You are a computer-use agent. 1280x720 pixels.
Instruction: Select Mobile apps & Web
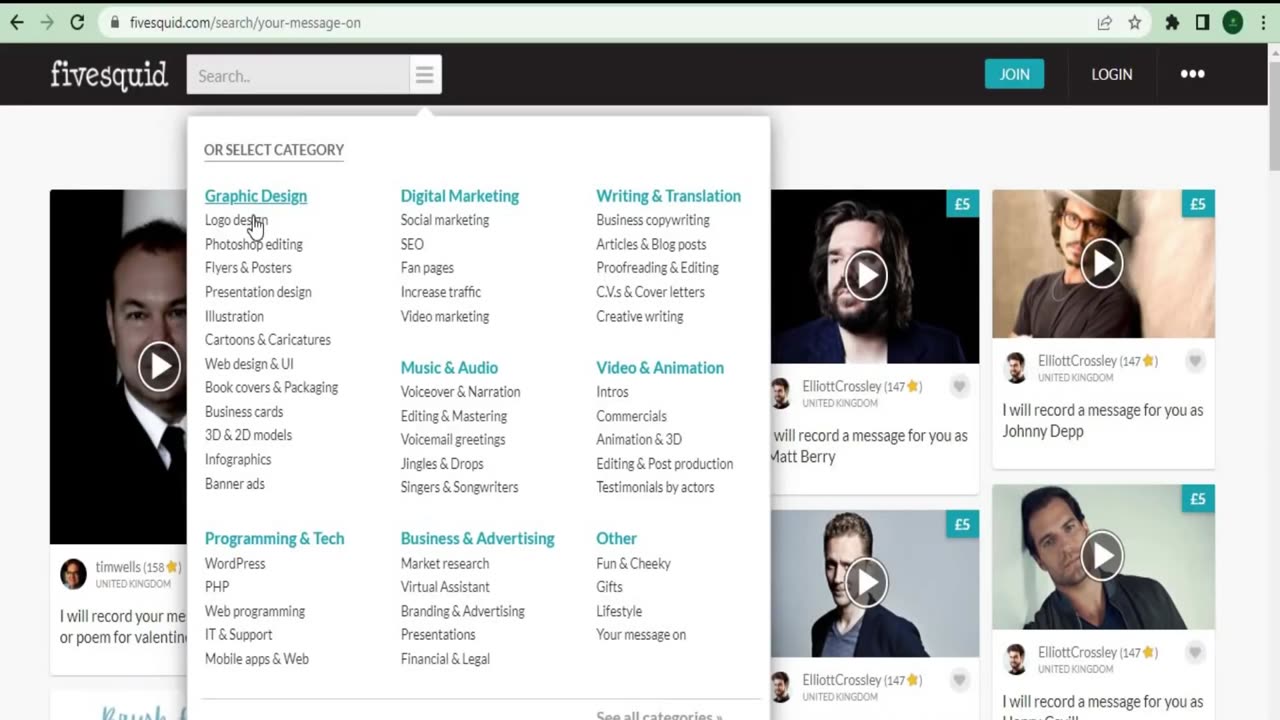coord(257,659)
